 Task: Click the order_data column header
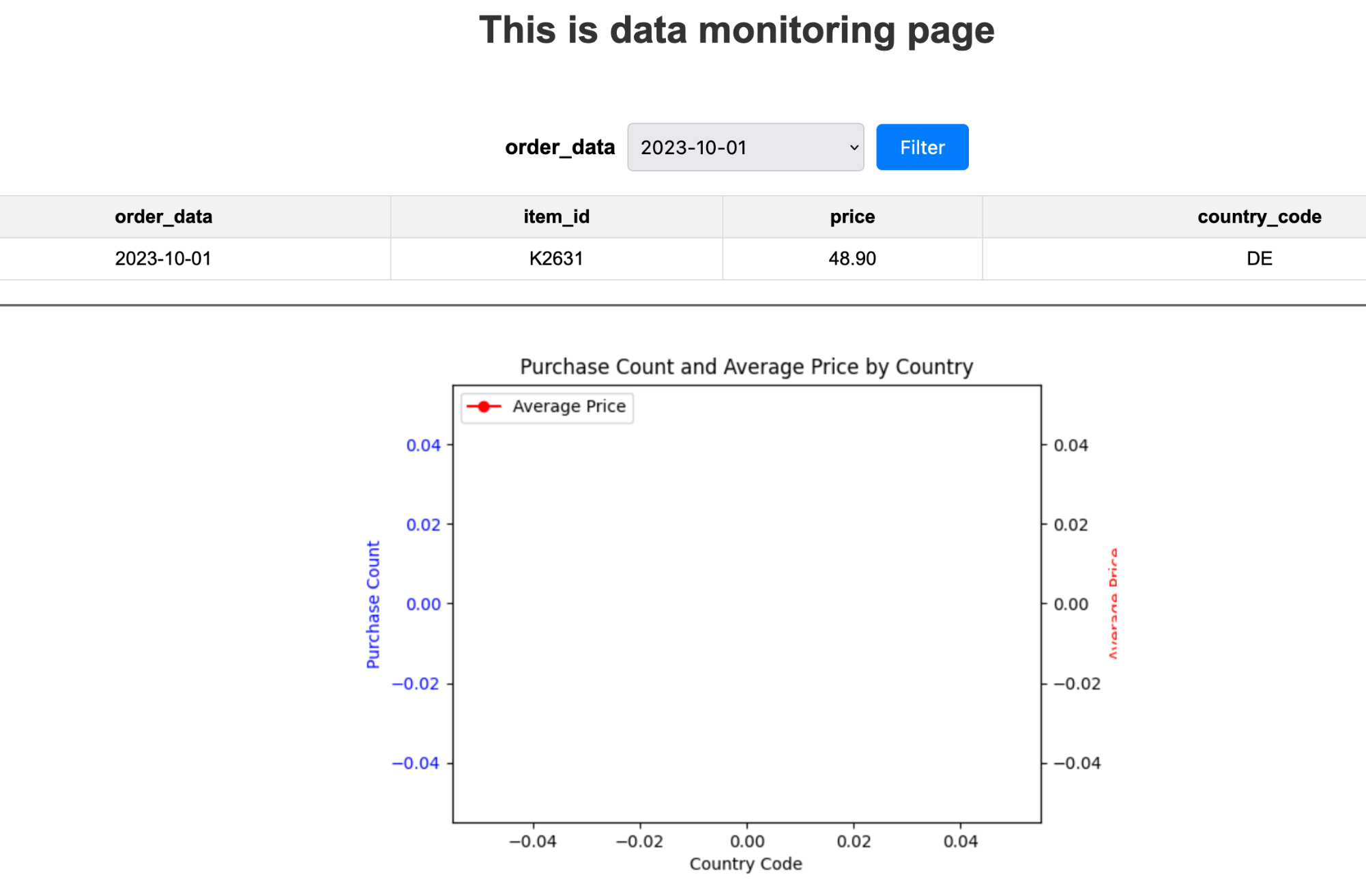163,217
